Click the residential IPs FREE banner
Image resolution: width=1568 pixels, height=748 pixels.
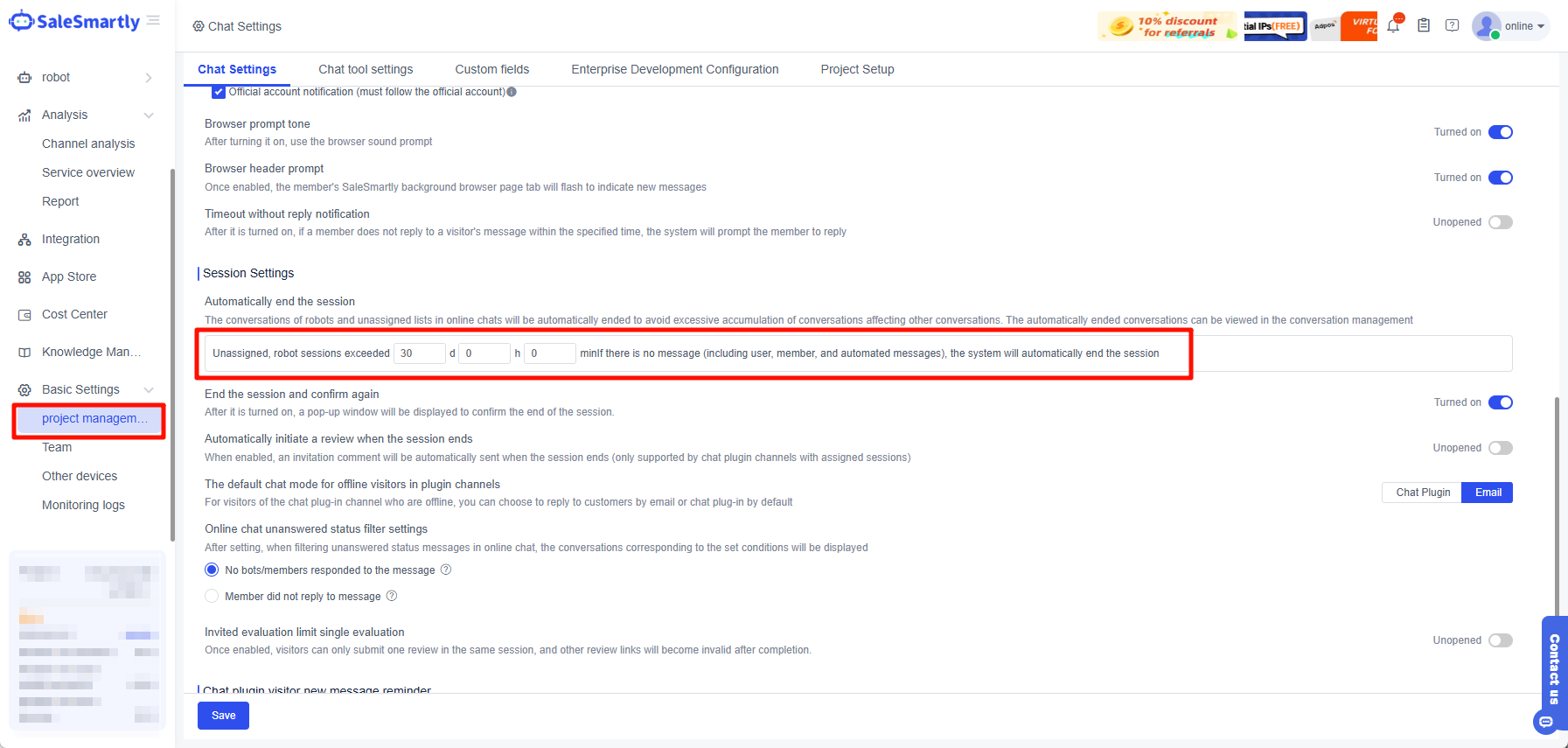(x=1275, y=26)
